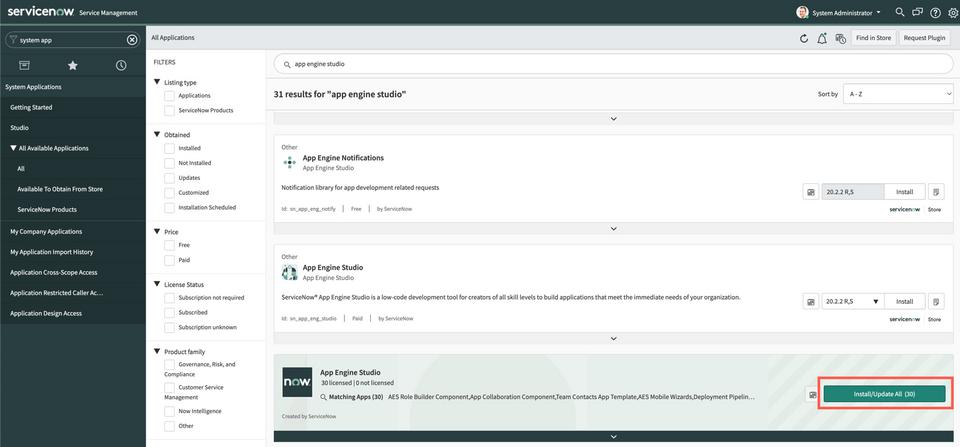The height and width of the screenshot is (447, 960).
Task: Check the Now Intelligence filter
Action: (169, 411)
